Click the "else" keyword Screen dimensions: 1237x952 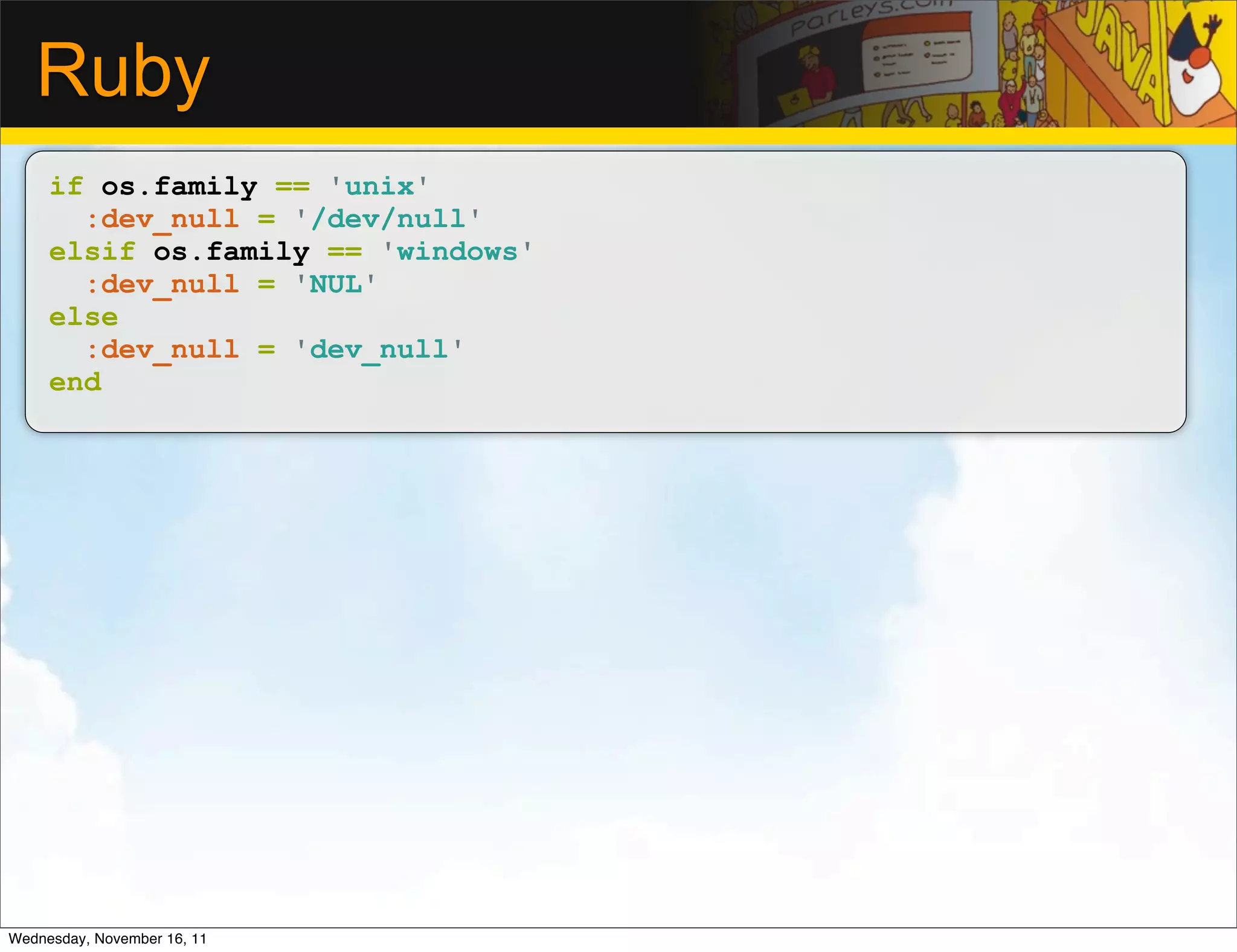click(83, 317)
